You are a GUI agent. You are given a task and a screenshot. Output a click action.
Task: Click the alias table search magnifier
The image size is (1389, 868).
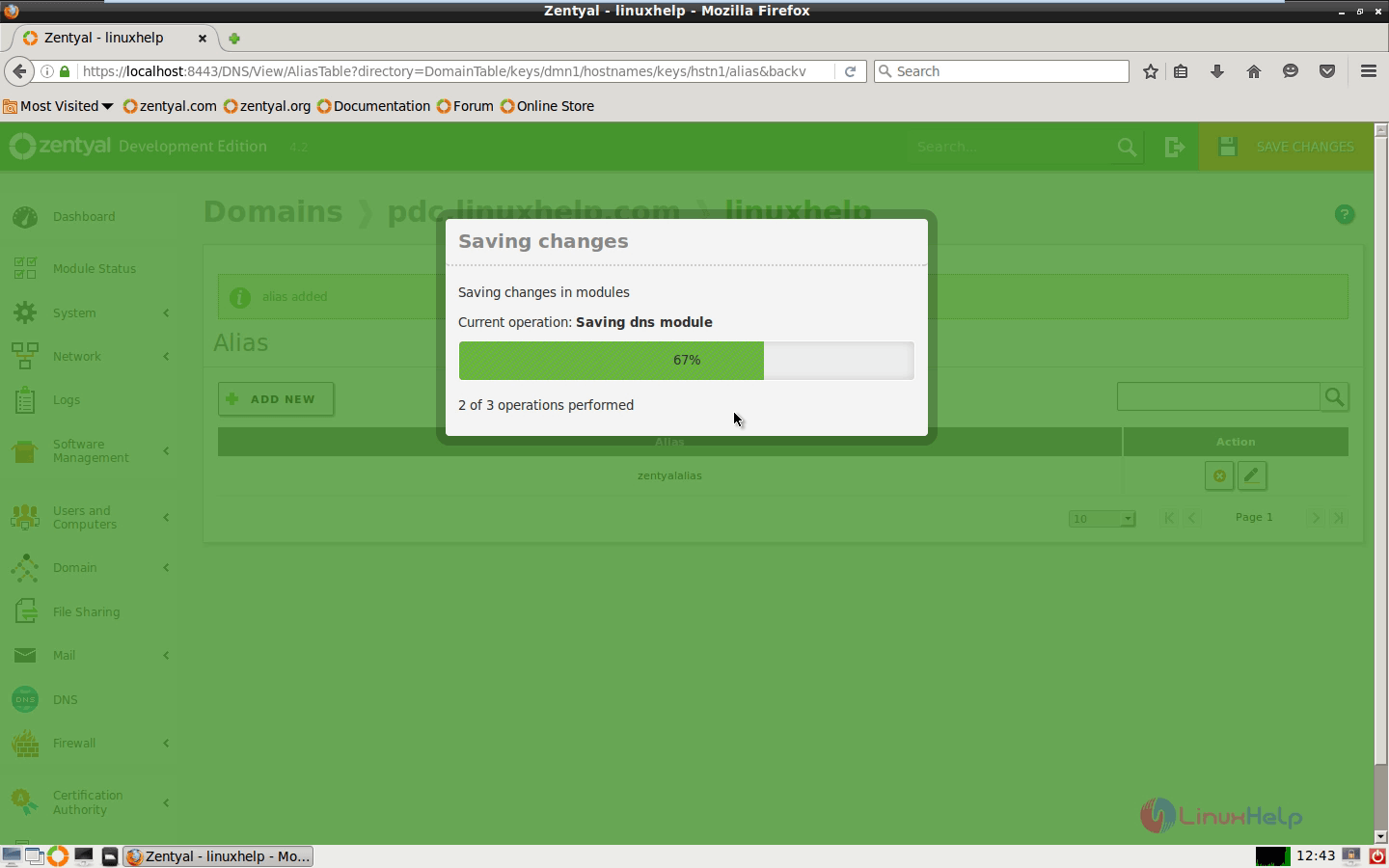[x=1335, y=396]
